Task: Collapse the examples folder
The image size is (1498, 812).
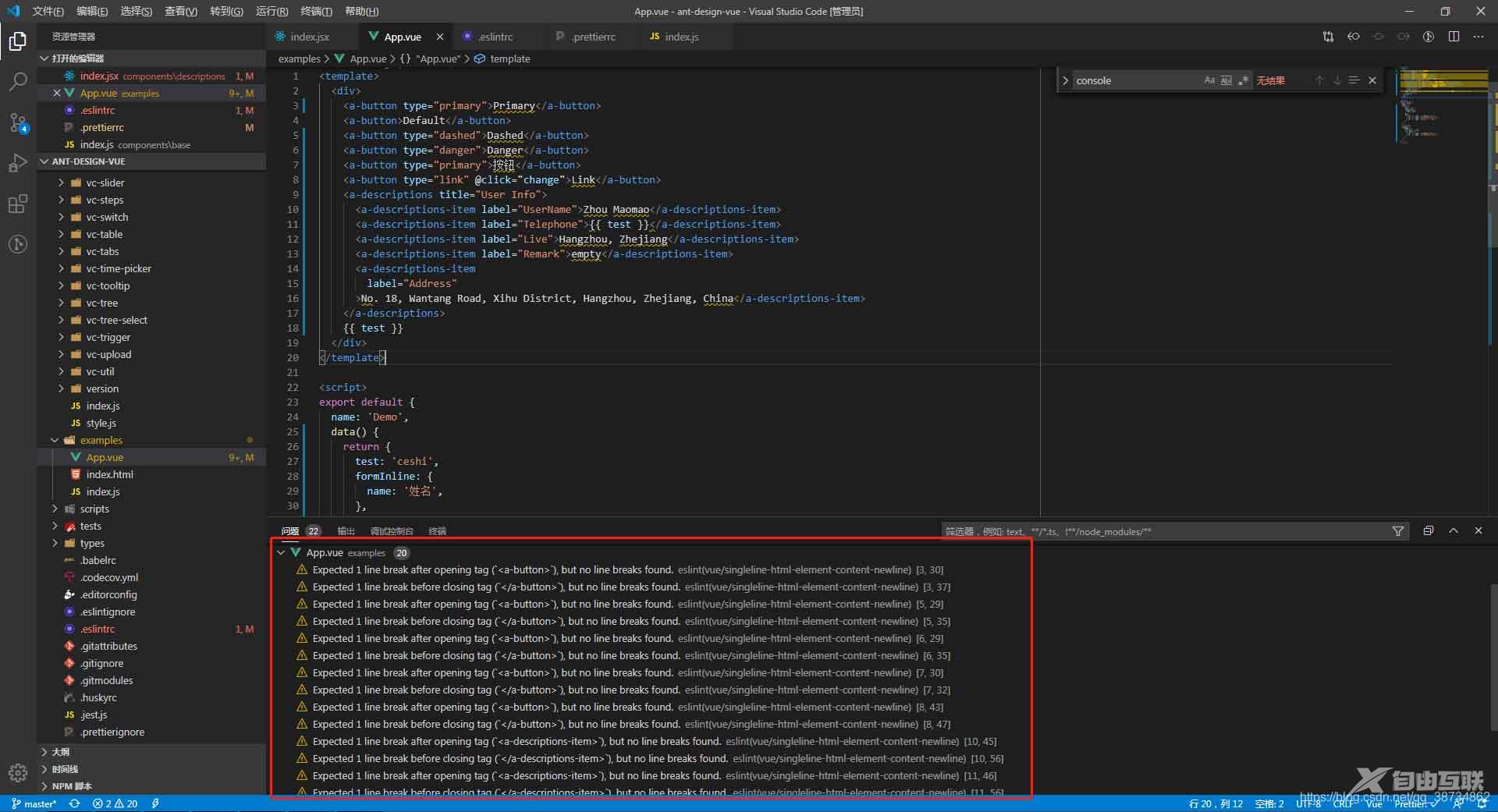Action: tap(101, 440)
